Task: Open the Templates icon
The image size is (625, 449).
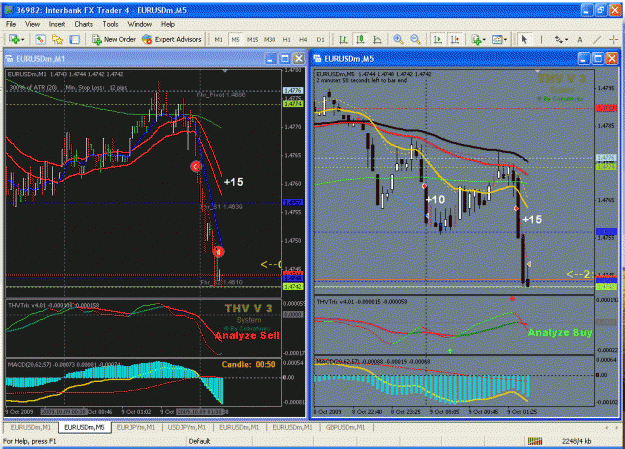Action: tap(497, 39)
